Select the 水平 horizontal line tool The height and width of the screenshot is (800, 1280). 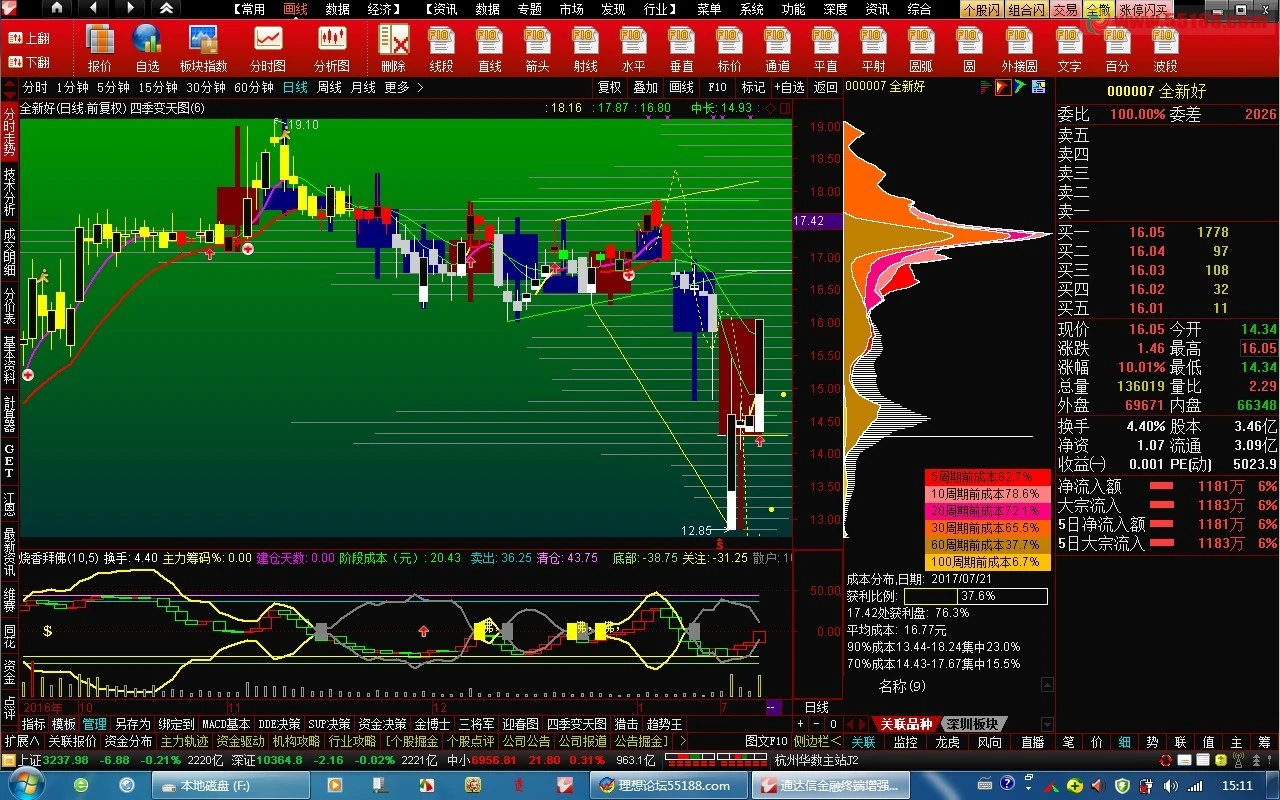click(x=633, y=48)
